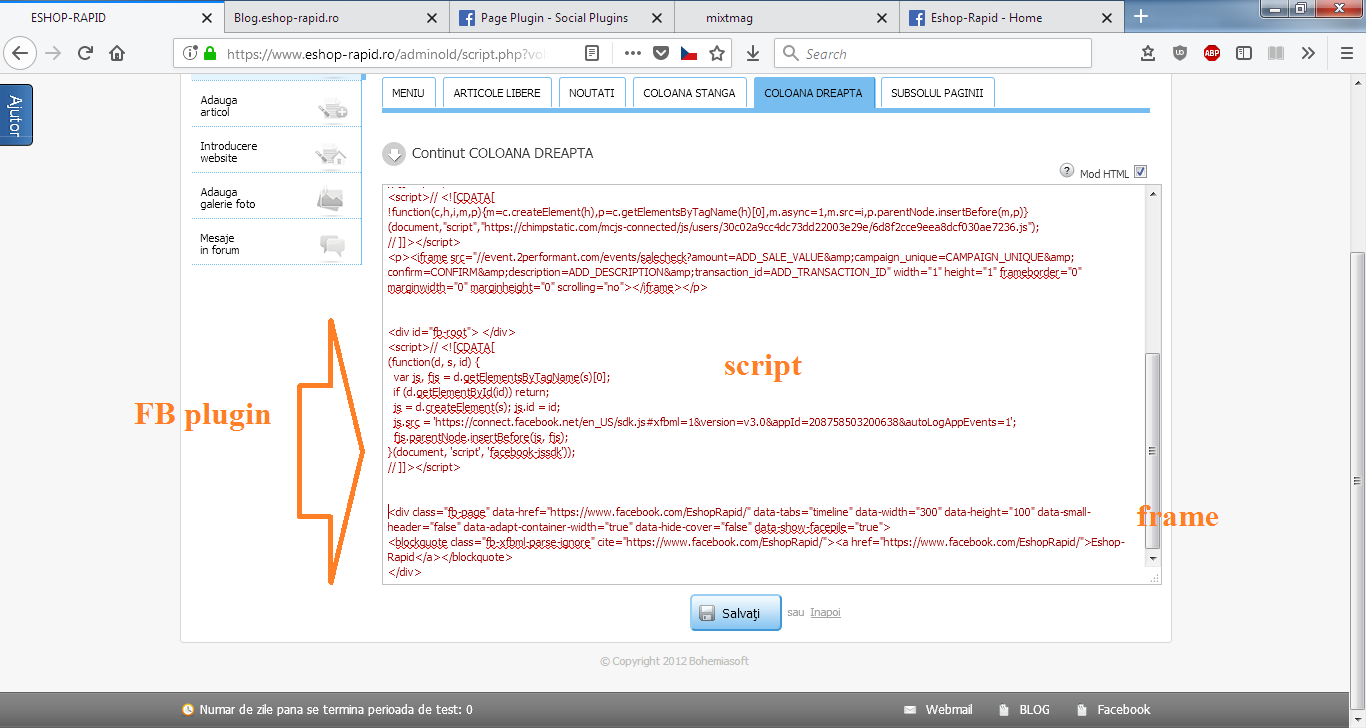This screenshot has width=1366, height=728.
Task: Reload the current page
Action: [86, 54]
